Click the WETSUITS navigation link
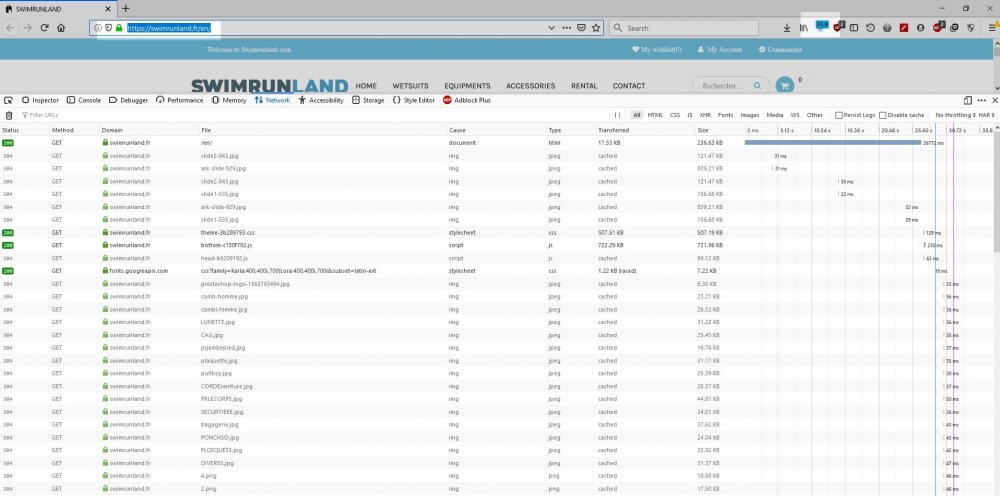This screenshot has width=1000, height=496. click(410, 85)
